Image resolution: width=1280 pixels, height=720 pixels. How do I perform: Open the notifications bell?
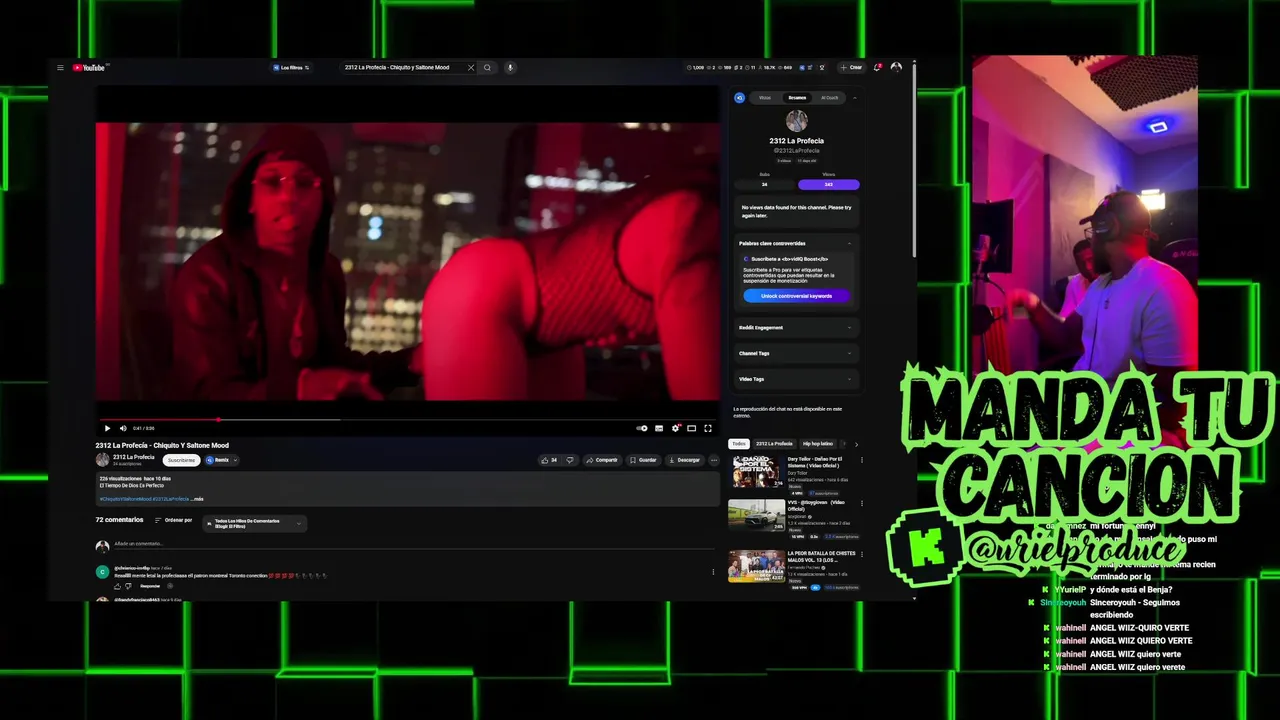click(x=877, y=68)
